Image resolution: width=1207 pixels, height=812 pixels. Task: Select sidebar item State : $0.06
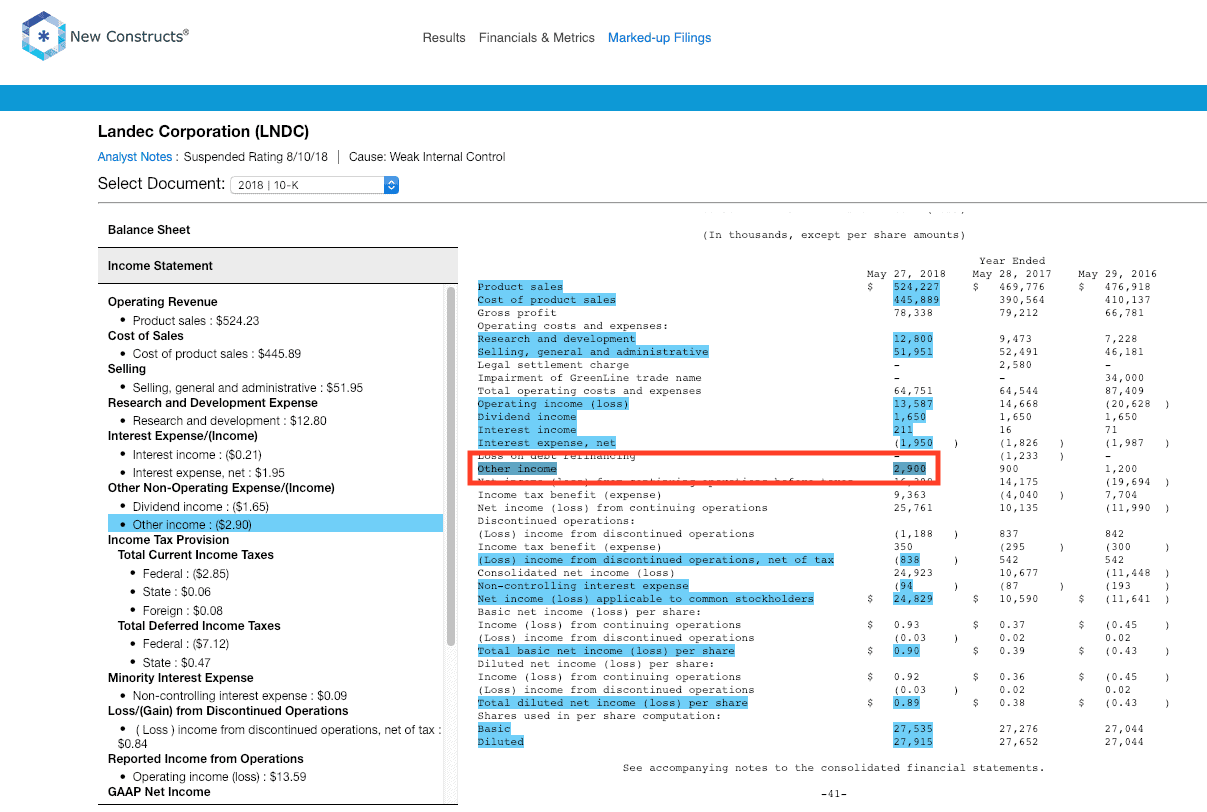coord(178,592)
